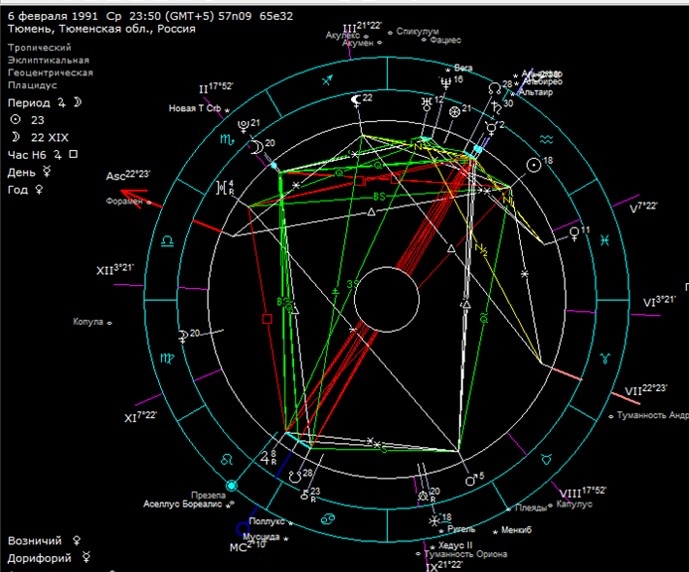Select the Virgo sign glyph on the zodiac ring
This screenshot has width=689, height=572.
[x=167, y=358]
